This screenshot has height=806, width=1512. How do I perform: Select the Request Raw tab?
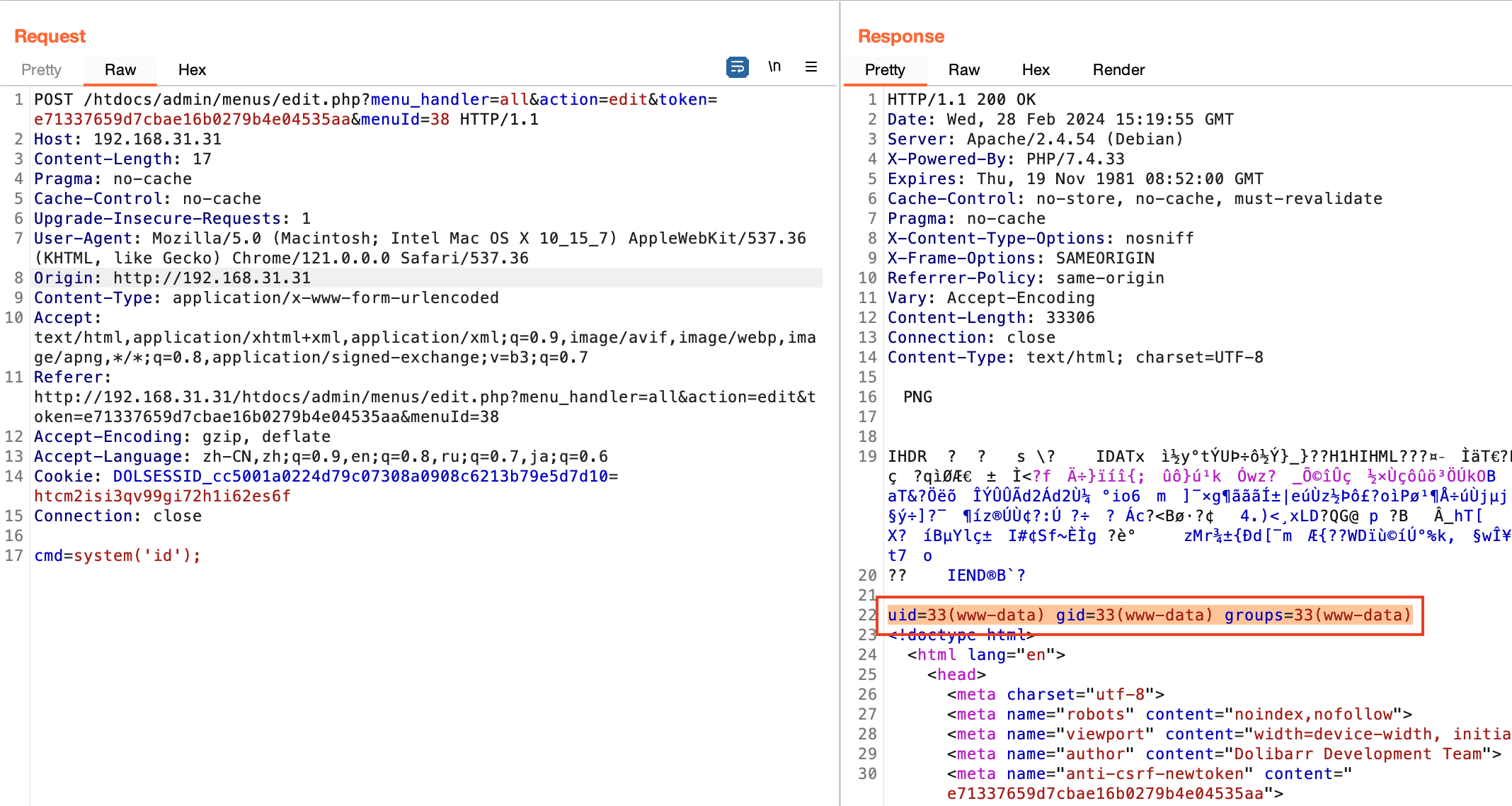pos(120,69)
